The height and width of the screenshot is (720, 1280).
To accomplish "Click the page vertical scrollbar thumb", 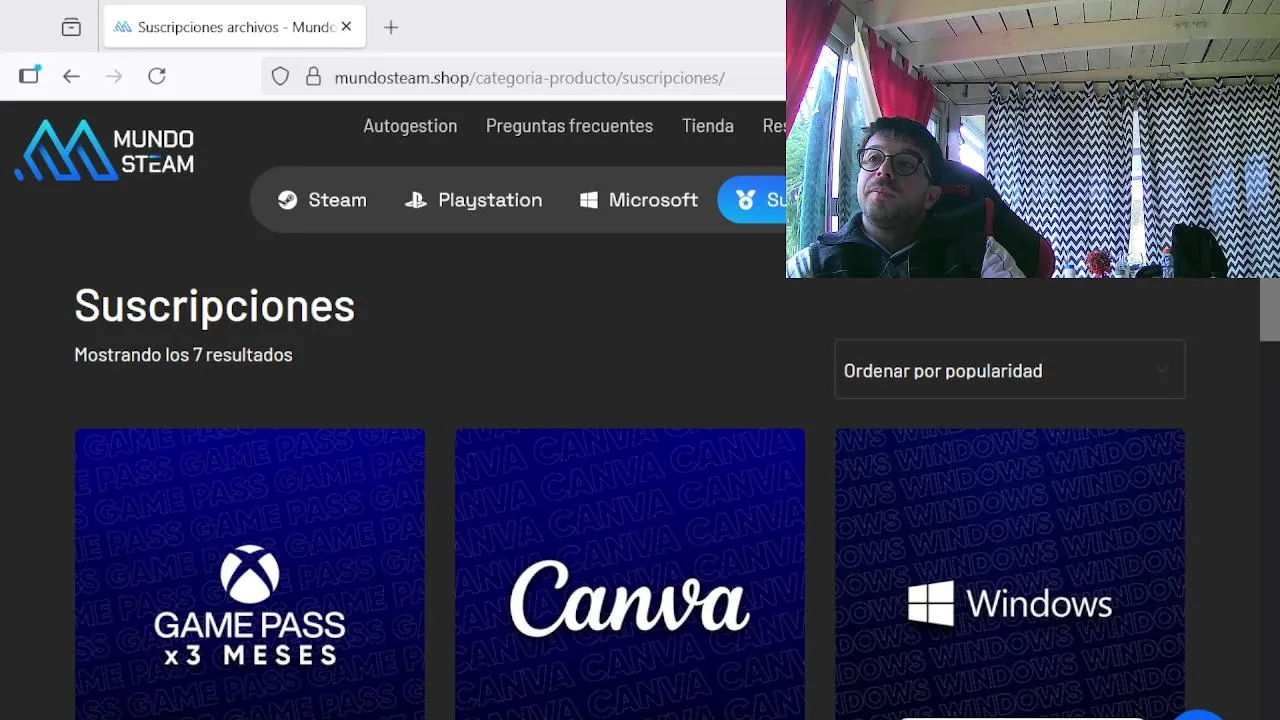I will click(x=1270, y=310).
